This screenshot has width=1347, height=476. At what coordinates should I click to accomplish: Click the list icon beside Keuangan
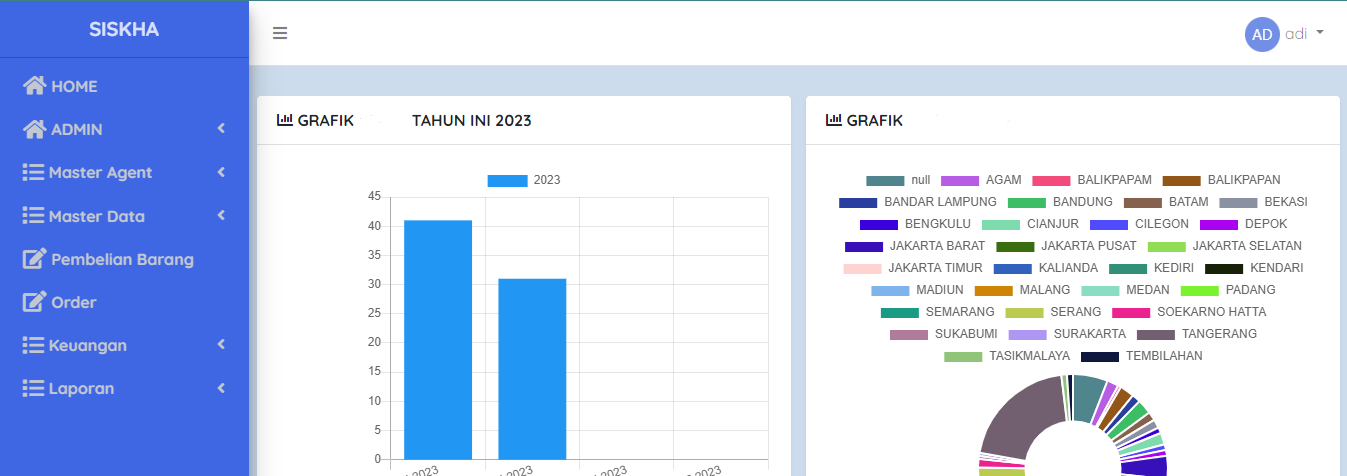33,345
